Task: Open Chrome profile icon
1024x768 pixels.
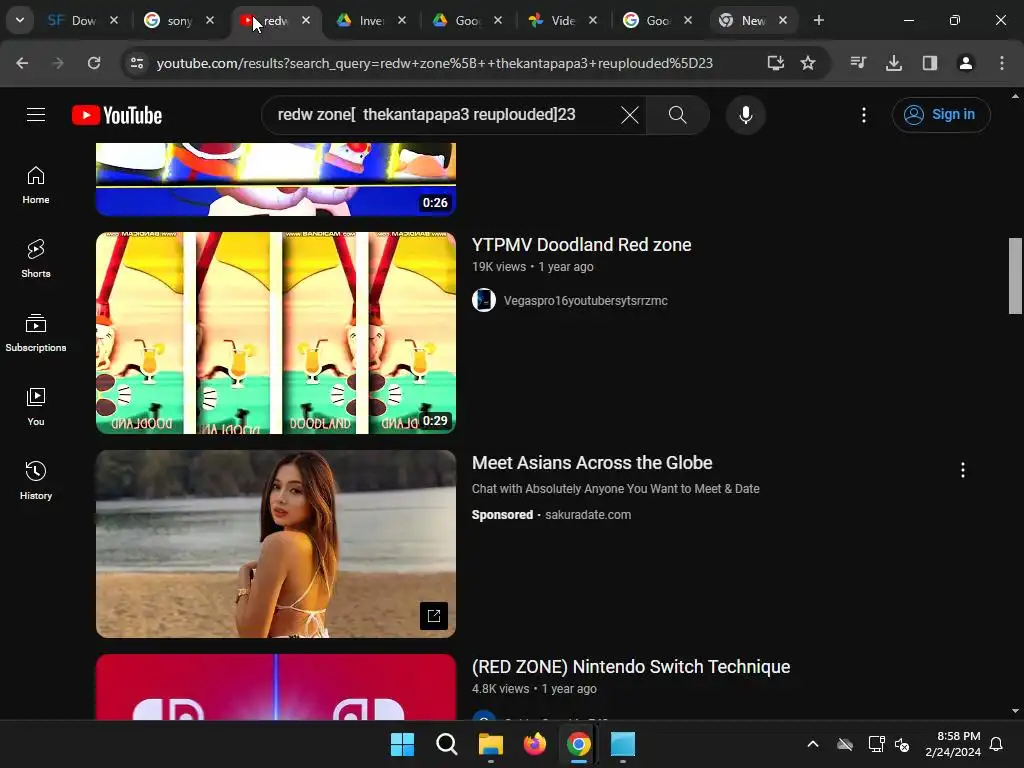Action: [x=966, y=63]
